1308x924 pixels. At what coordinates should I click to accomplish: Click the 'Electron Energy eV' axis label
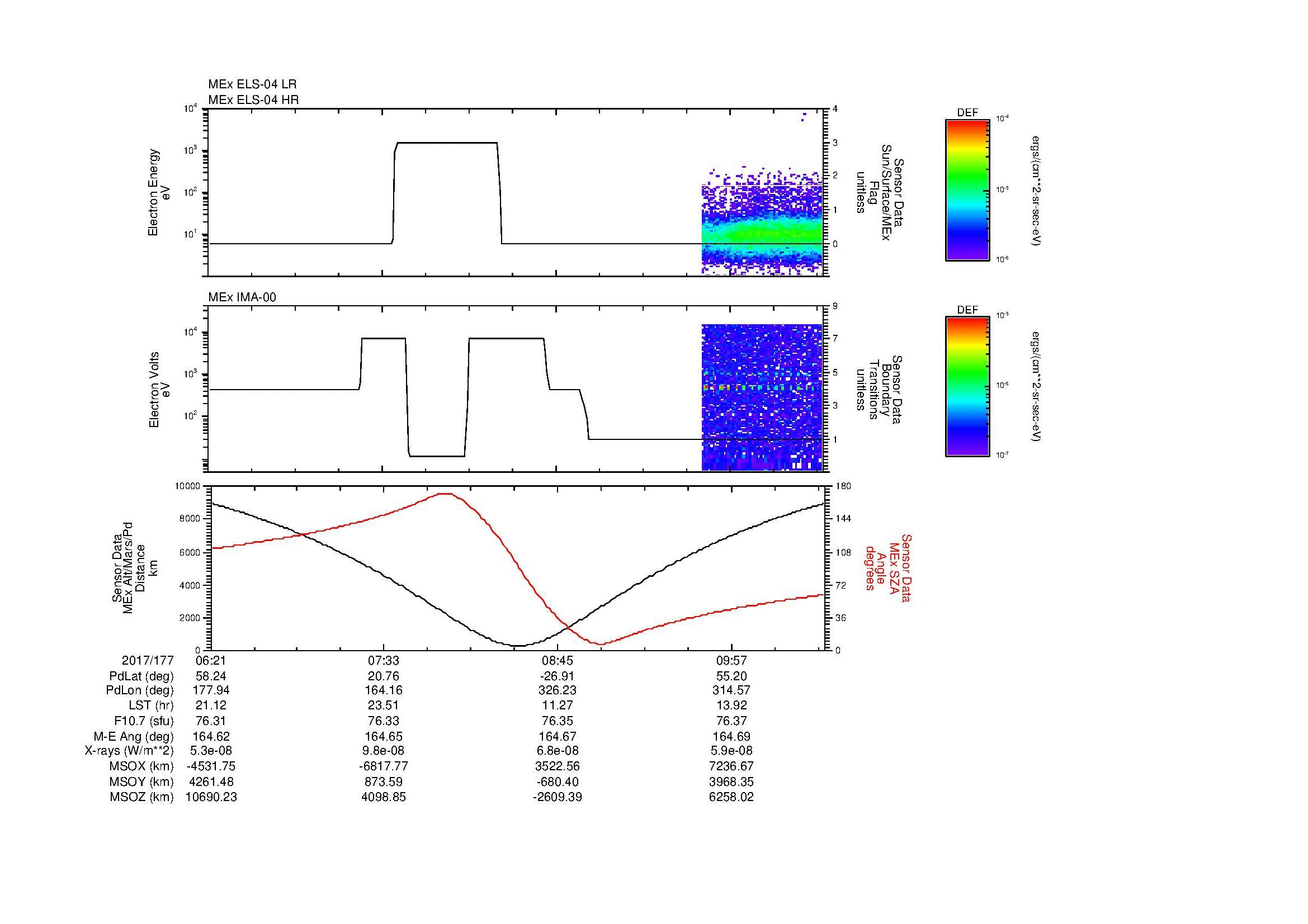click(159, 192)
